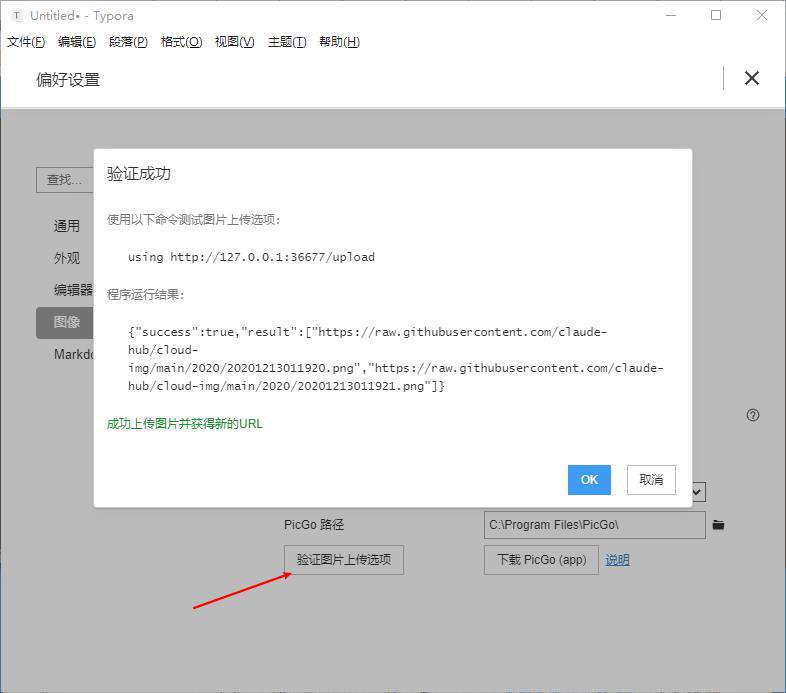The height and width of the screenshot is (693, 786).
Task: Click the 偏好设置 heading
Action: (68, 80)
